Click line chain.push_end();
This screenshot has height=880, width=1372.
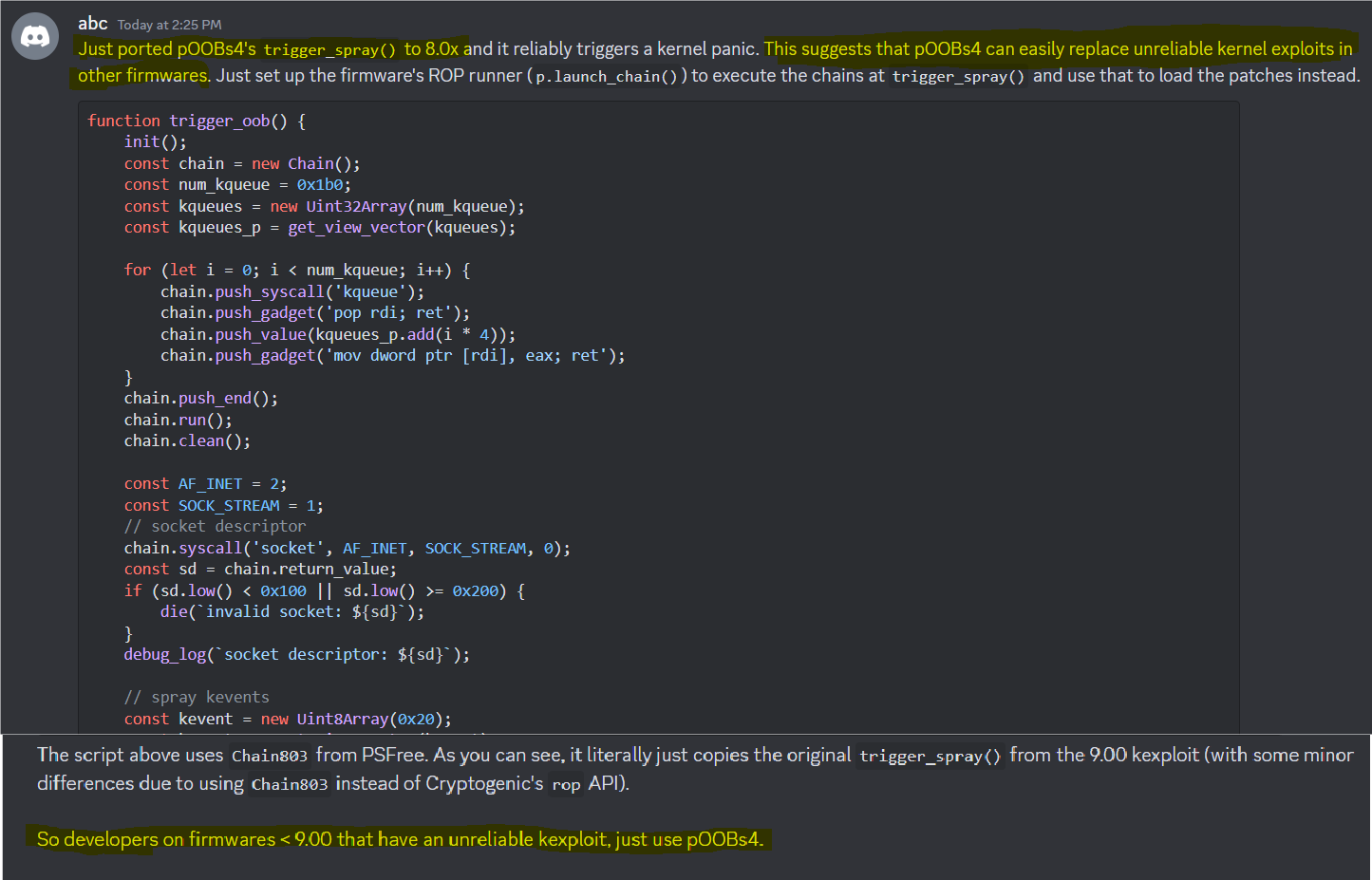coord(201,398)
